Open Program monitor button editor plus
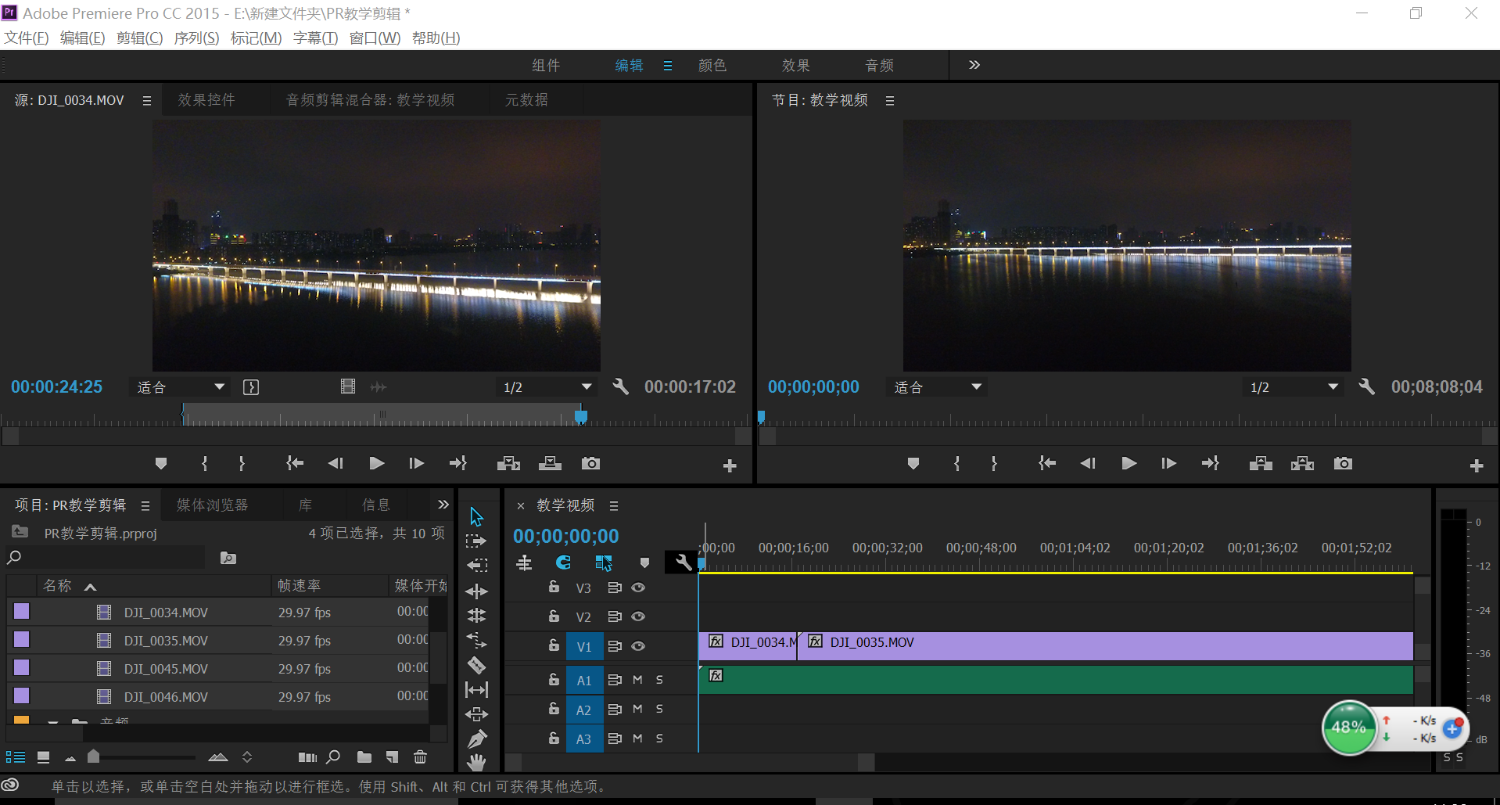 pyautogui.click(x=1476, y=465)
